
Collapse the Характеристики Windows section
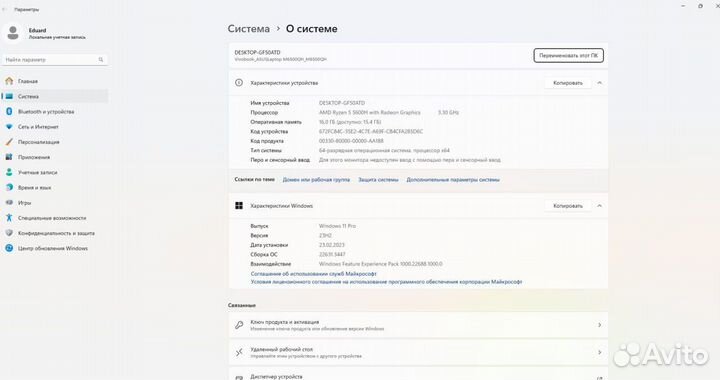[599, 206]
